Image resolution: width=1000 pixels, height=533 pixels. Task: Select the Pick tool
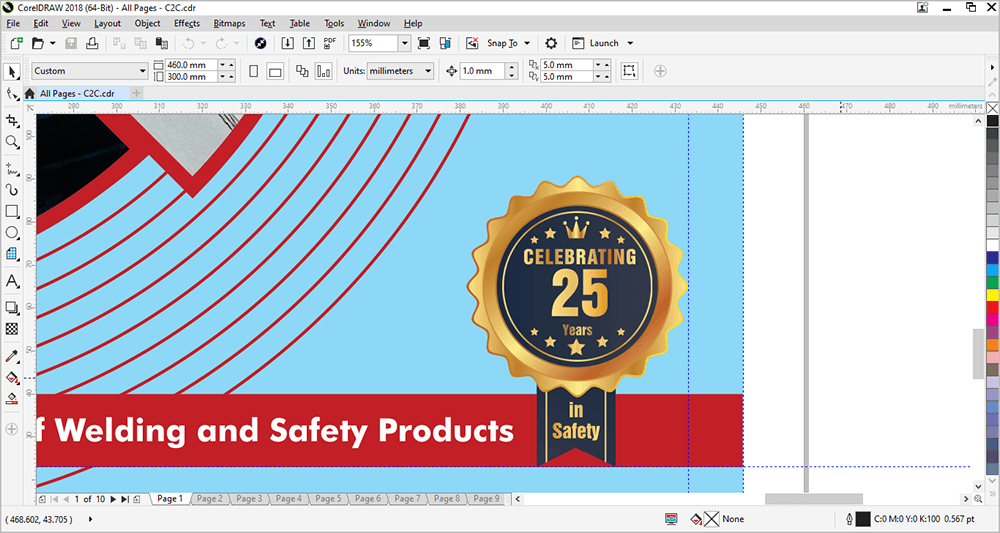tap(11, 71)
